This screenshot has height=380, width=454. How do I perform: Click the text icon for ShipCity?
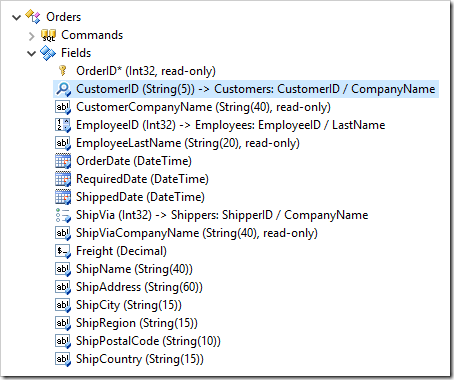63,305
